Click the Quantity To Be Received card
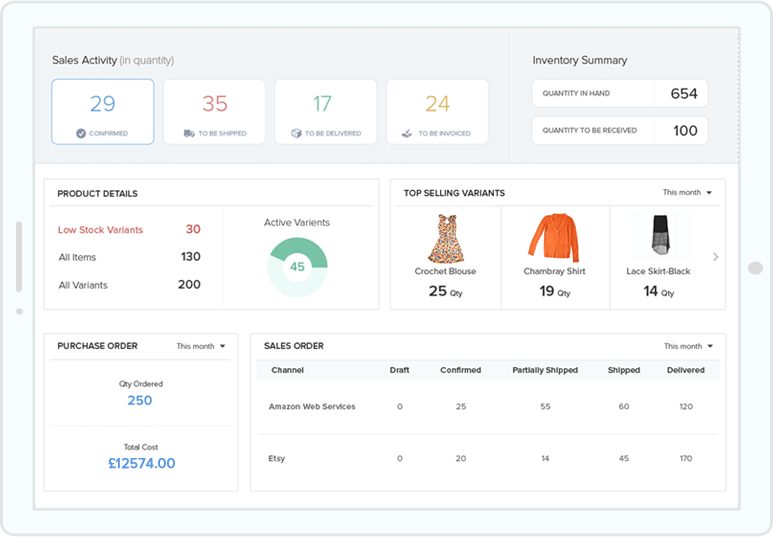The image size is (773, 537). pos(619,131)
